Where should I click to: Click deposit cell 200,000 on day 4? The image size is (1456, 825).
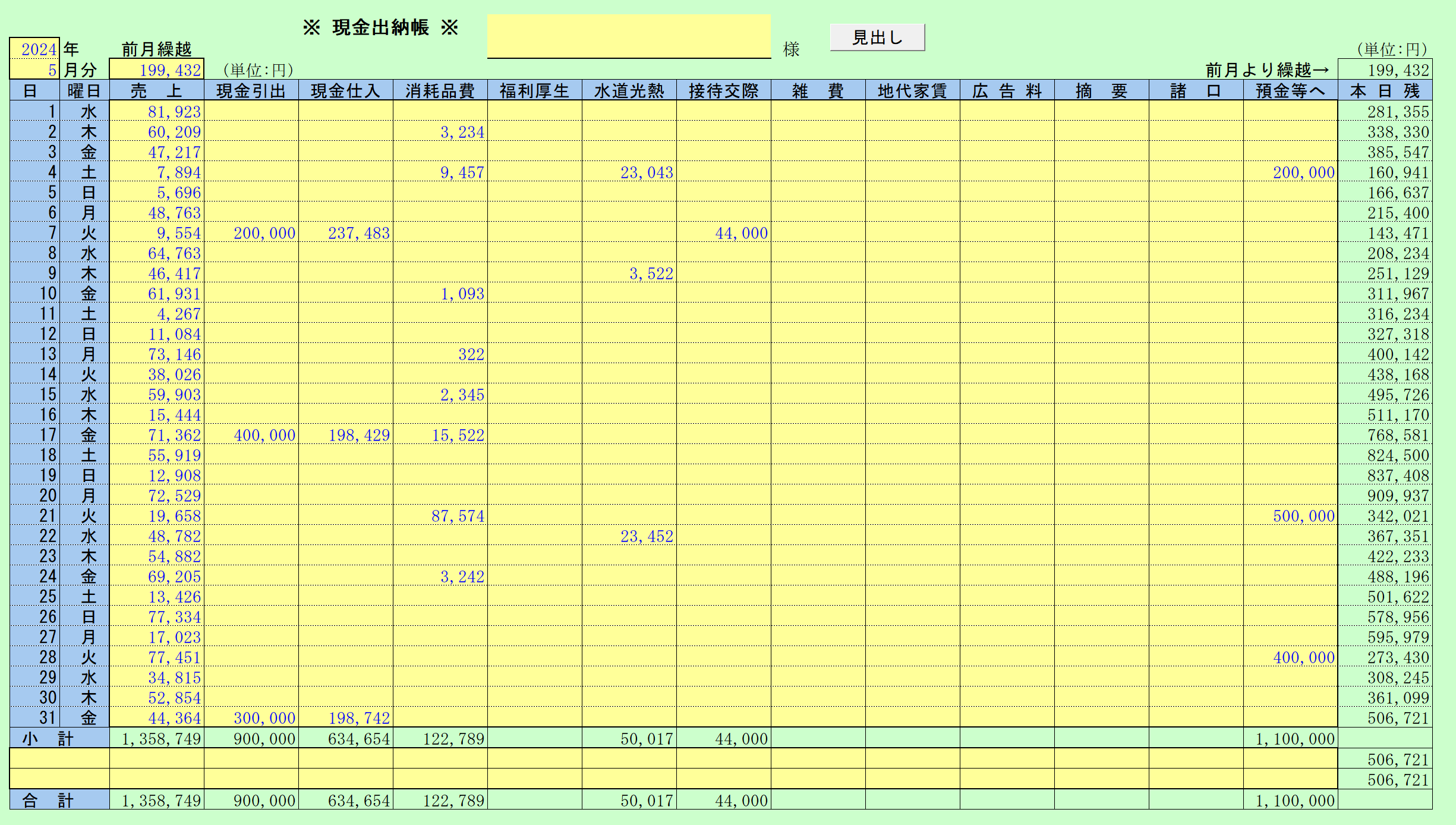1291,172
